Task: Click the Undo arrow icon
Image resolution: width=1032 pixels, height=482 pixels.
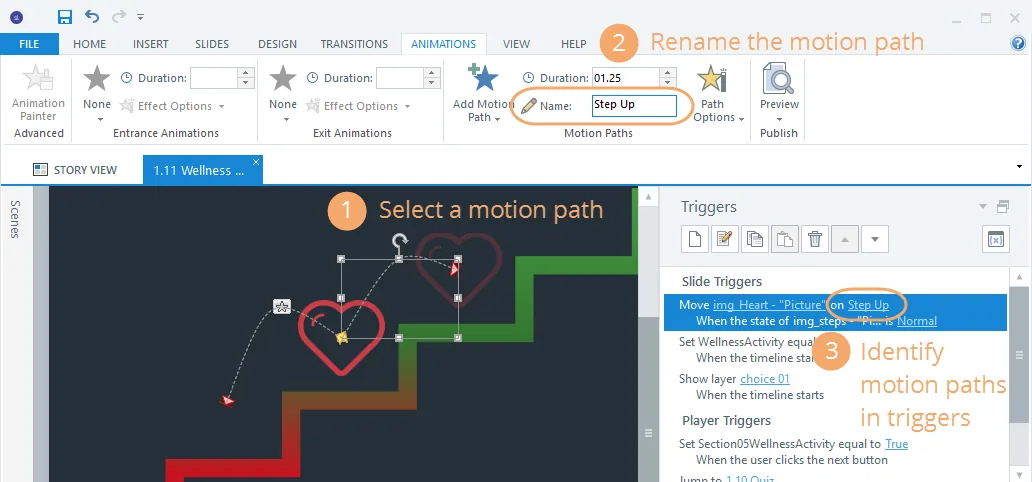Action: pos(92,16)
